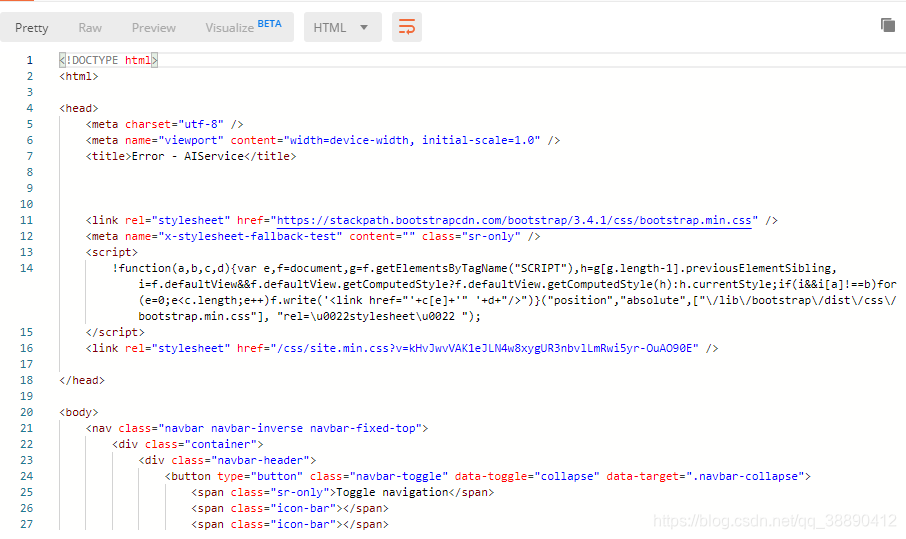Click the charset="utf-8" meta line

tap(165, 124)
